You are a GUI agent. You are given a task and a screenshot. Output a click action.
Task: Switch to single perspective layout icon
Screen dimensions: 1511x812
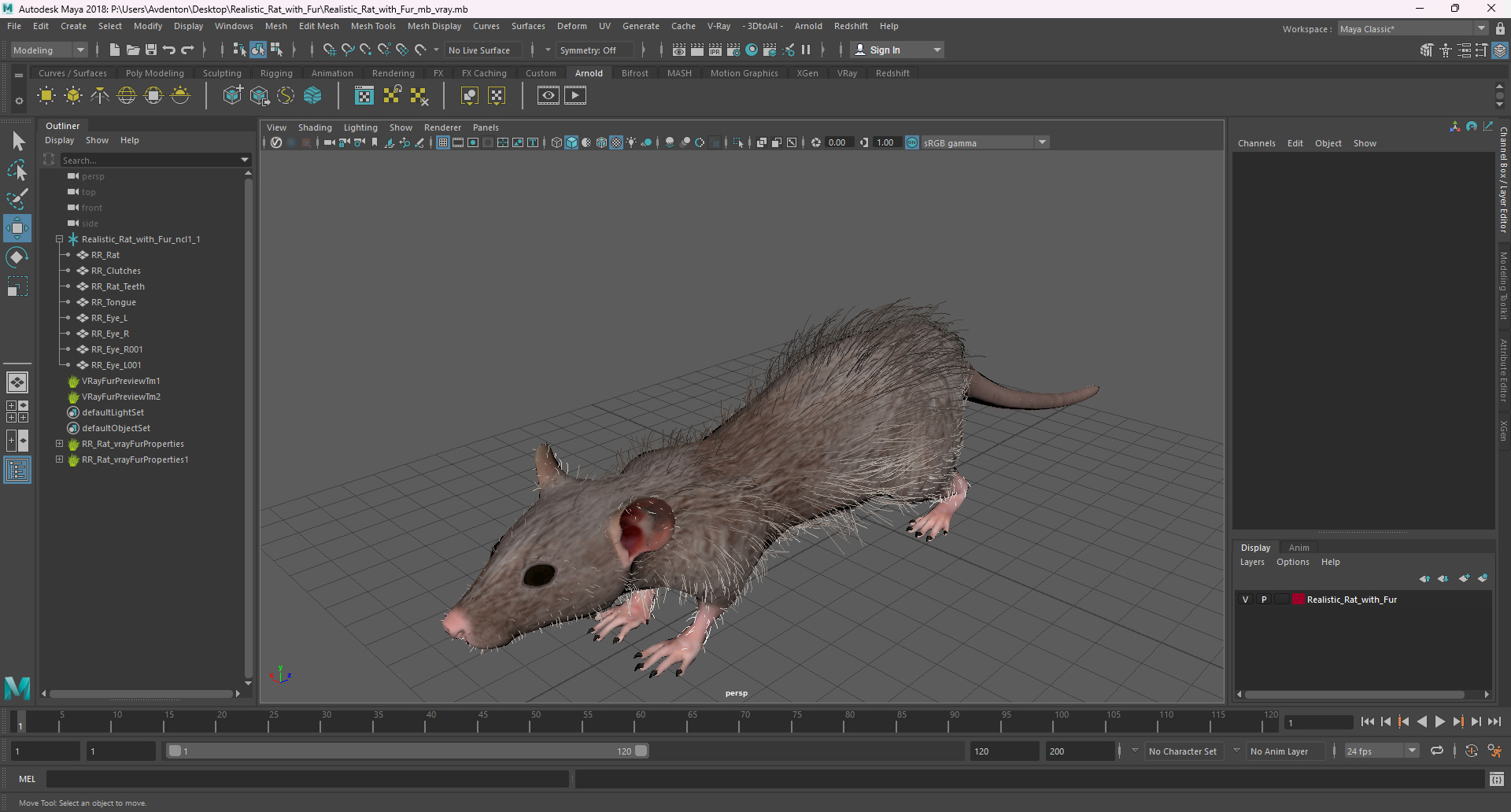(17, 382)
